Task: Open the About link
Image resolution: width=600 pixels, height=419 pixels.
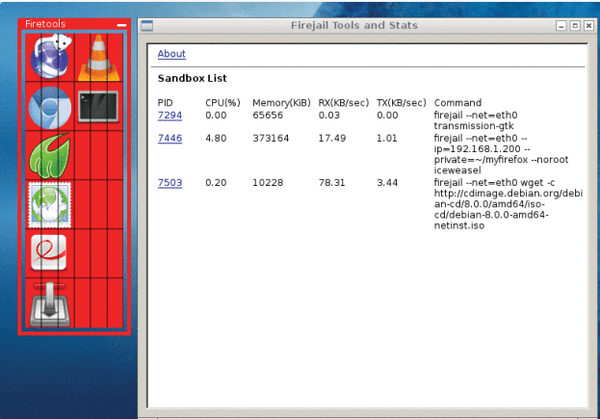Action: (x=171, y=54)
